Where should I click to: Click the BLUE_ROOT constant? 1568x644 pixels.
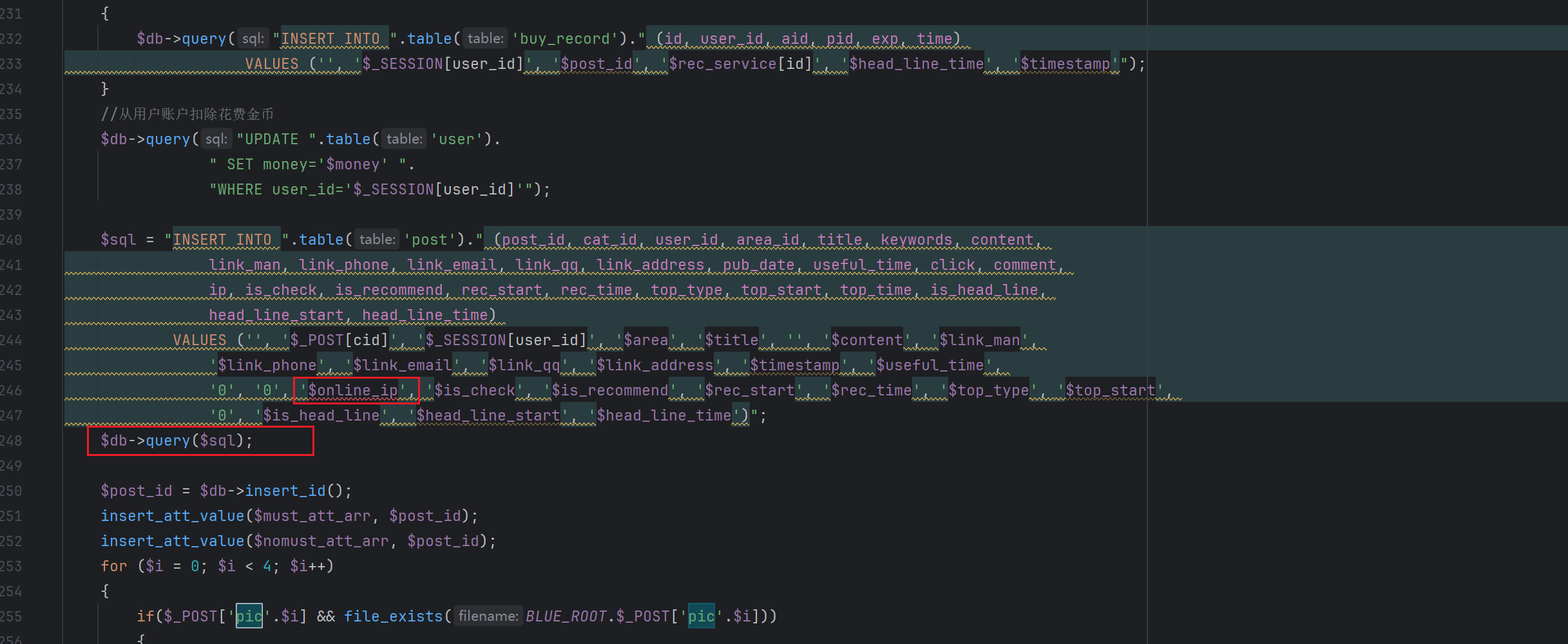coord(566,616)
